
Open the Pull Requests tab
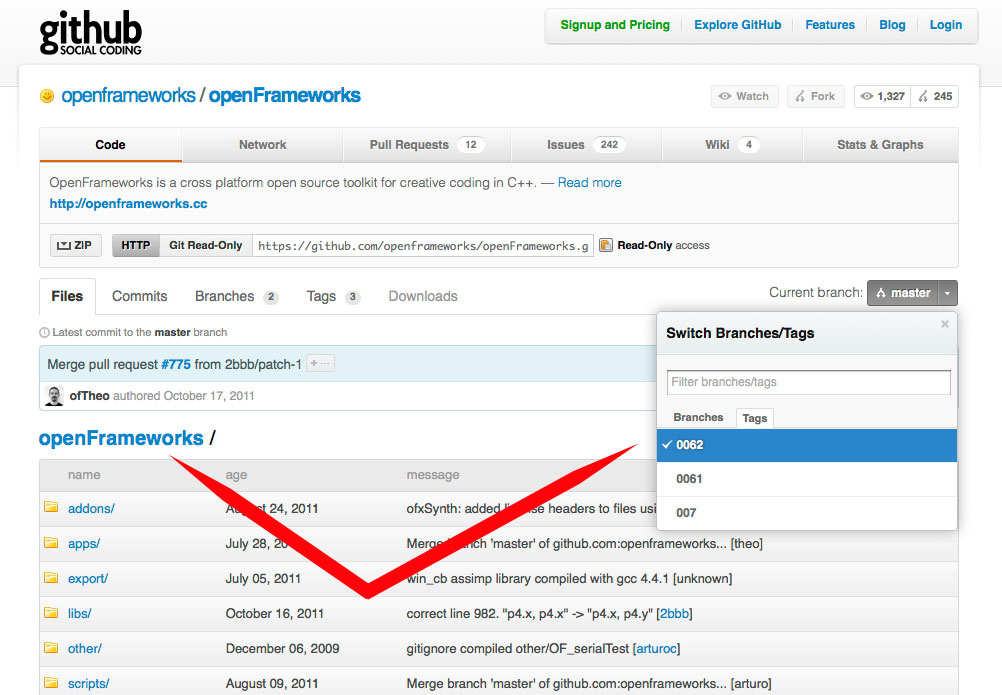coord(426,144)
